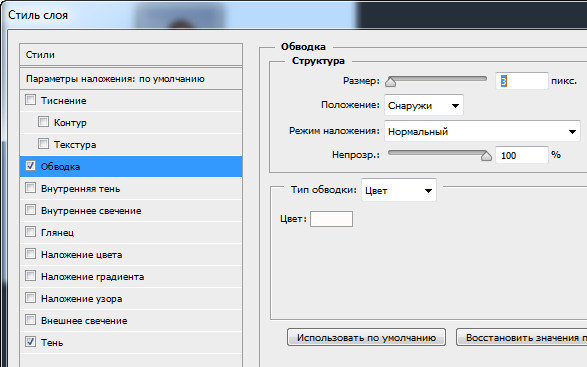Open Внутренняя тень settings by its label
587x367 pixels.
point(80,189)
